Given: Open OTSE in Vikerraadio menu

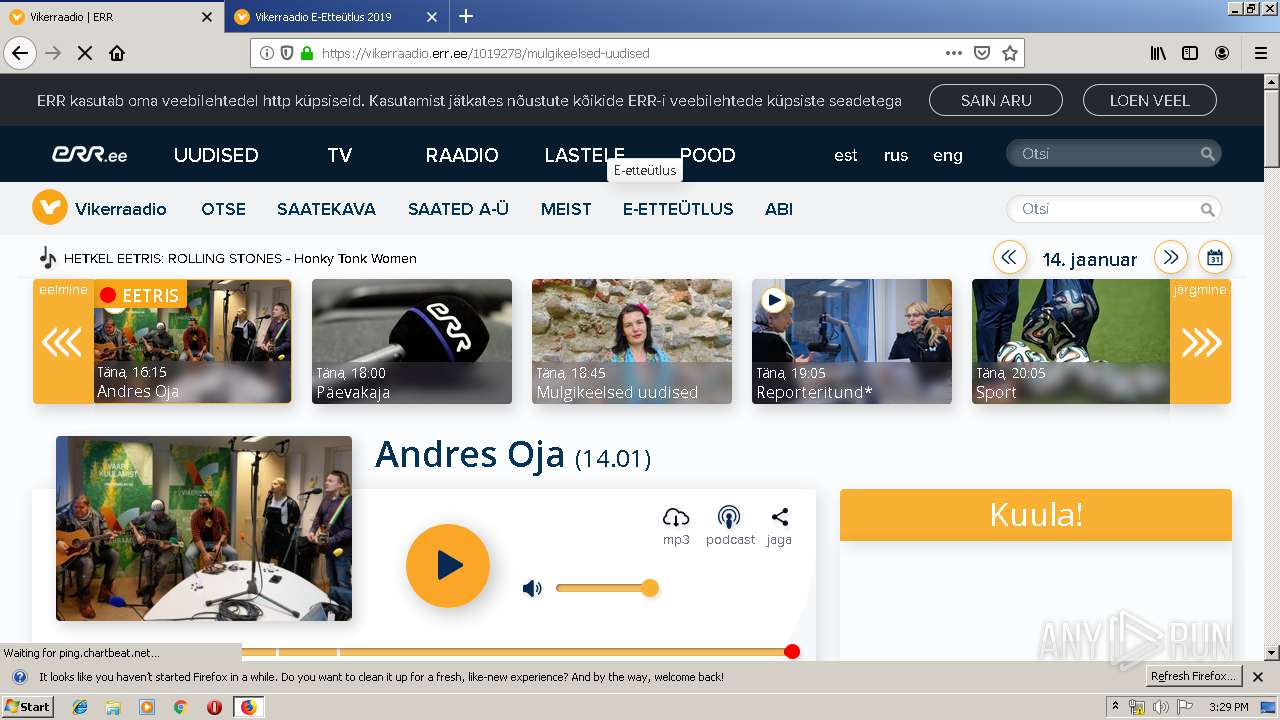Looking at the screenshot, I should click(x=224, y=209).
